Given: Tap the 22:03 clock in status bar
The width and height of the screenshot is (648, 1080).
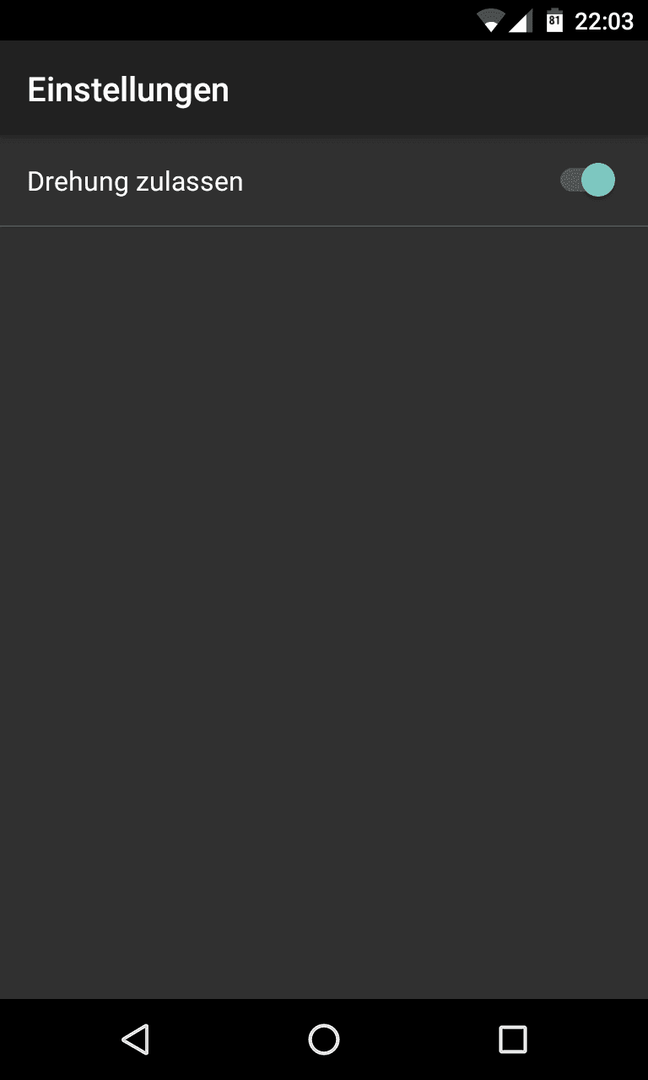Looking at the screenshot, I should [x=603, y=21].
